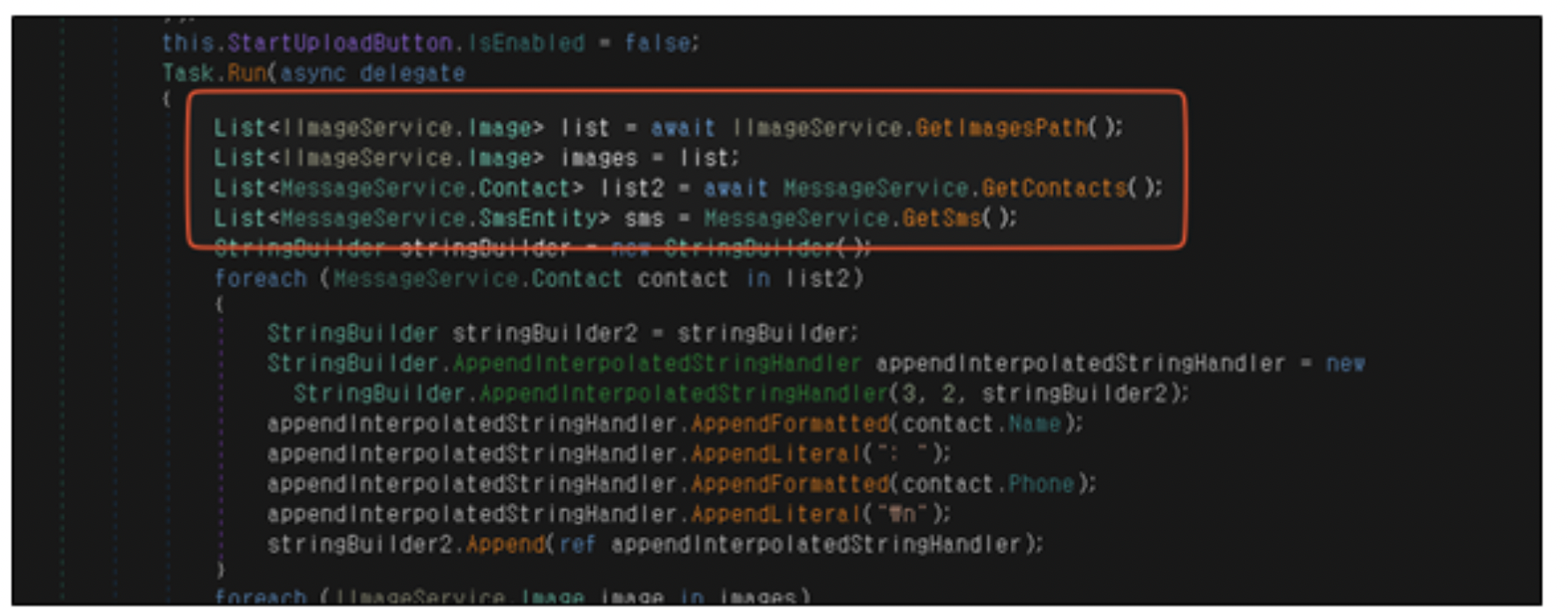This screenshot has width=1568, height=609.
Task: Click the sms variable name
Action: [644, 218]
